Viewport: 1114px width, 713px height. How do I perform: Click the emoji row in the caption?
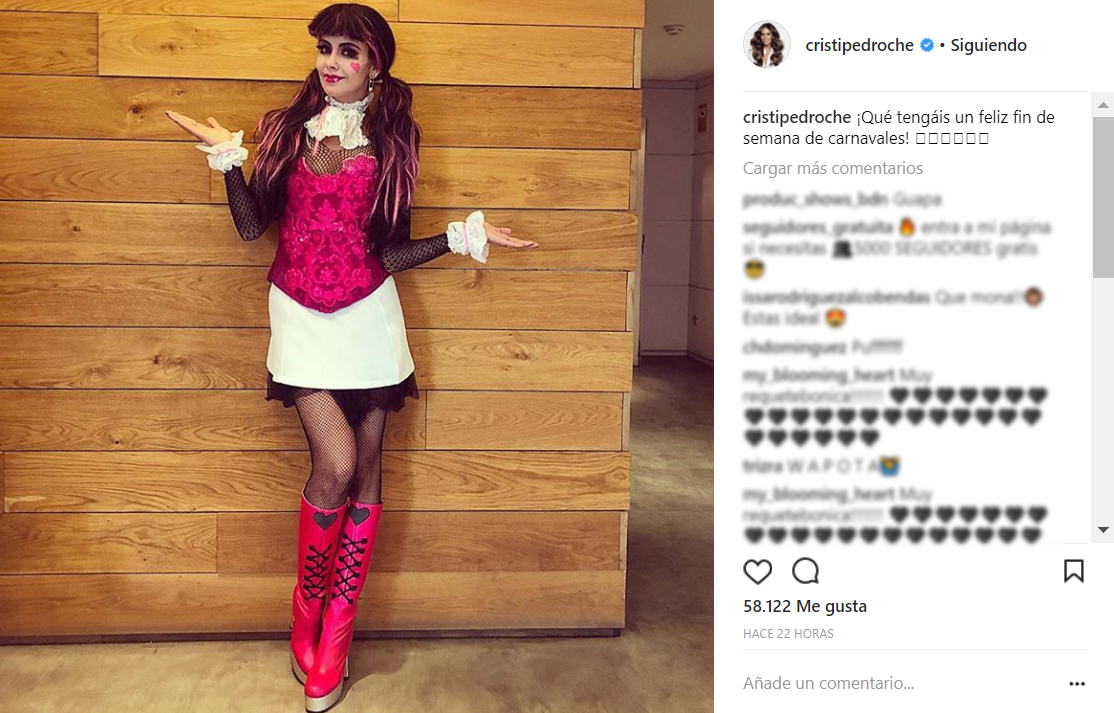tap(952, 138)
